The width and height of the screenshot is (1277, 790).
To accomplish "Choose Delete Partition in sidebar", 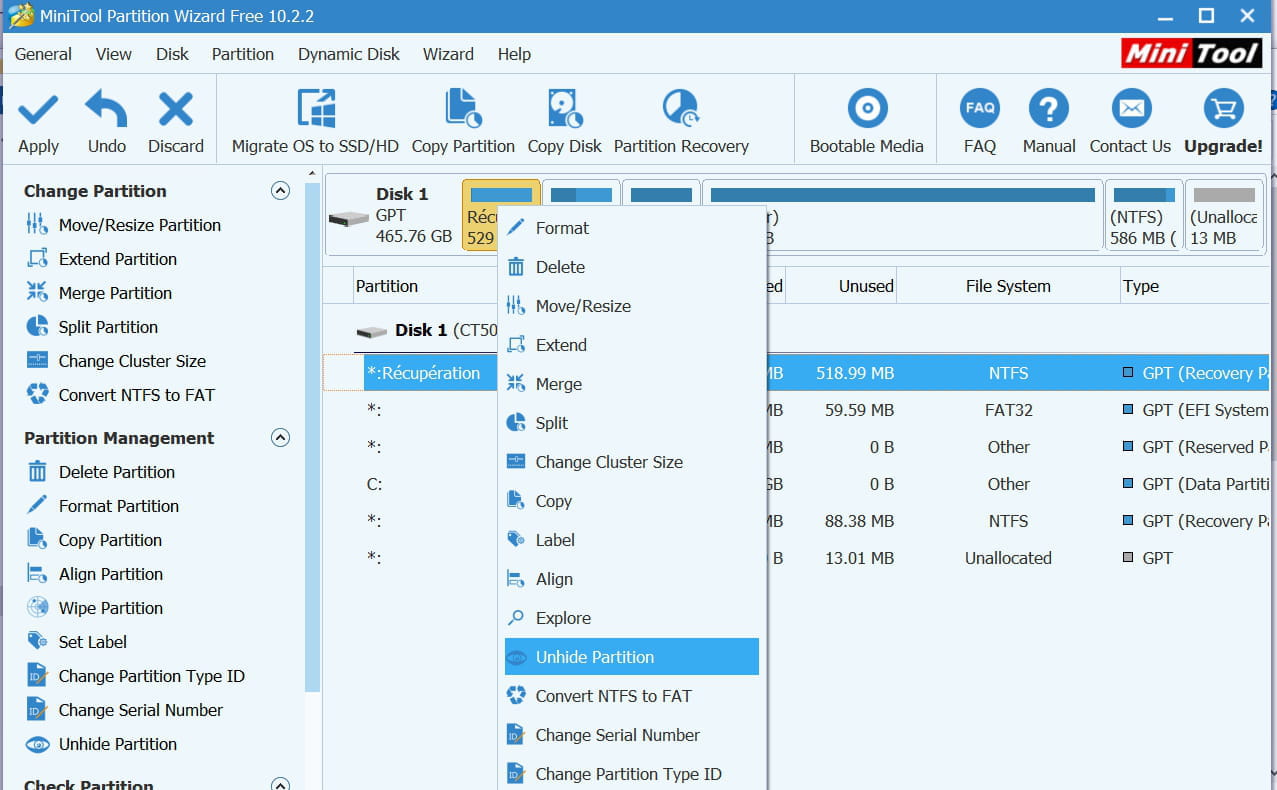I will pos(116,472).
